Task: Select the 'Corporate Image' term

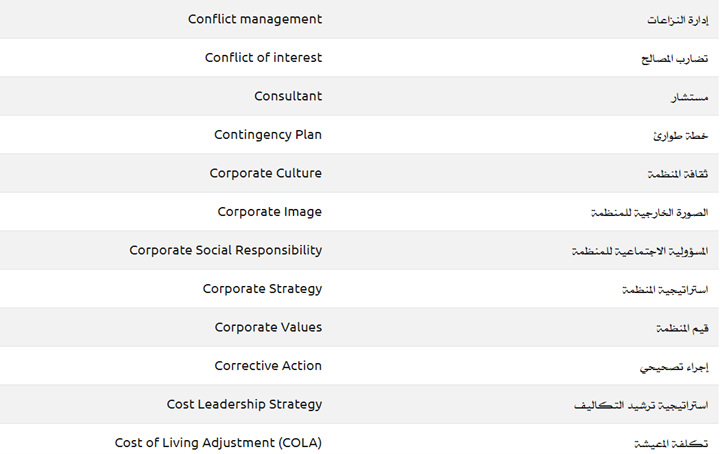Action: tap(270, 212)
